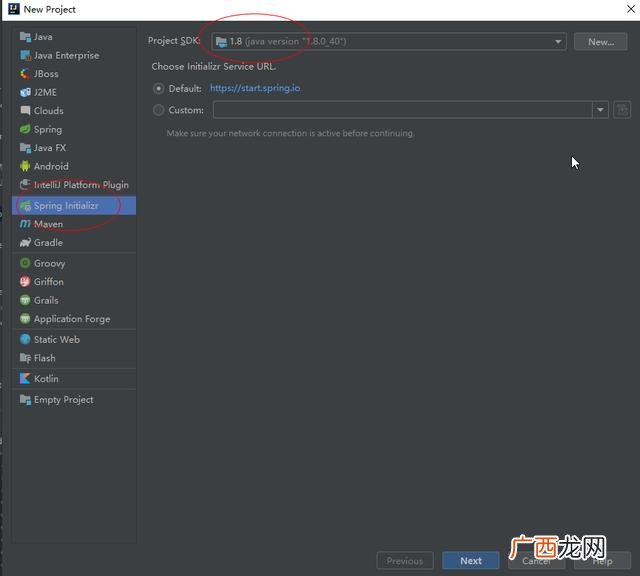Image resolution: width=640 pixels, height=576 pixels.
Task: Choose Java in the project type list
Action: (43, 37)
